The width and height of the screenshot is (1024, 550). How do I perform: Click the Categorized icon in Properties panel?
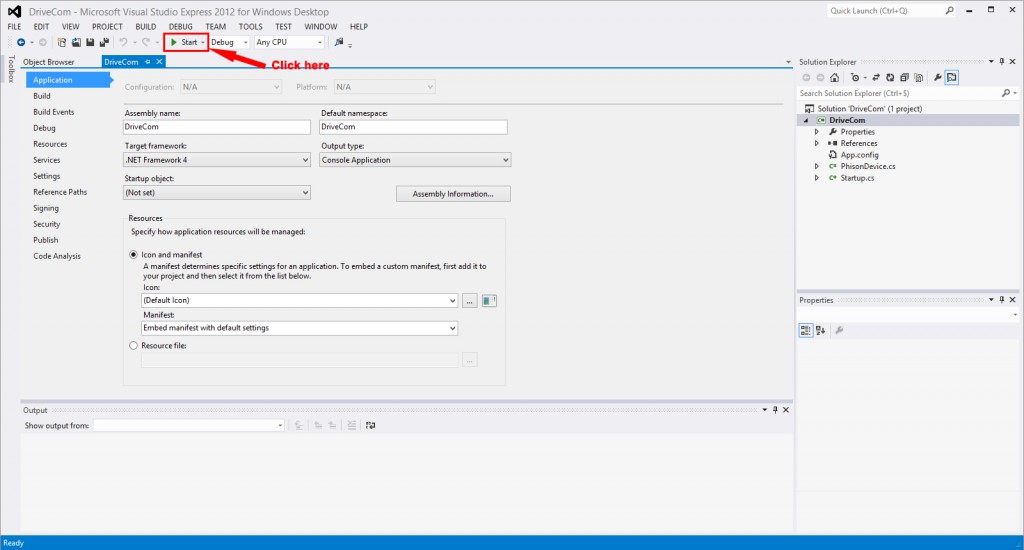pyautogui.click(x=806, y=331)
